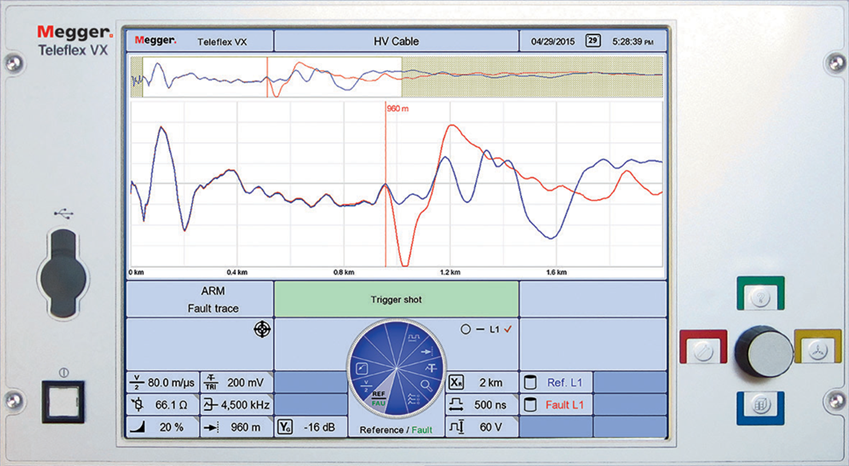Open the 80.0 m/µs velocity setting
The height and width of the screenshot is (466, 849).
163,383
